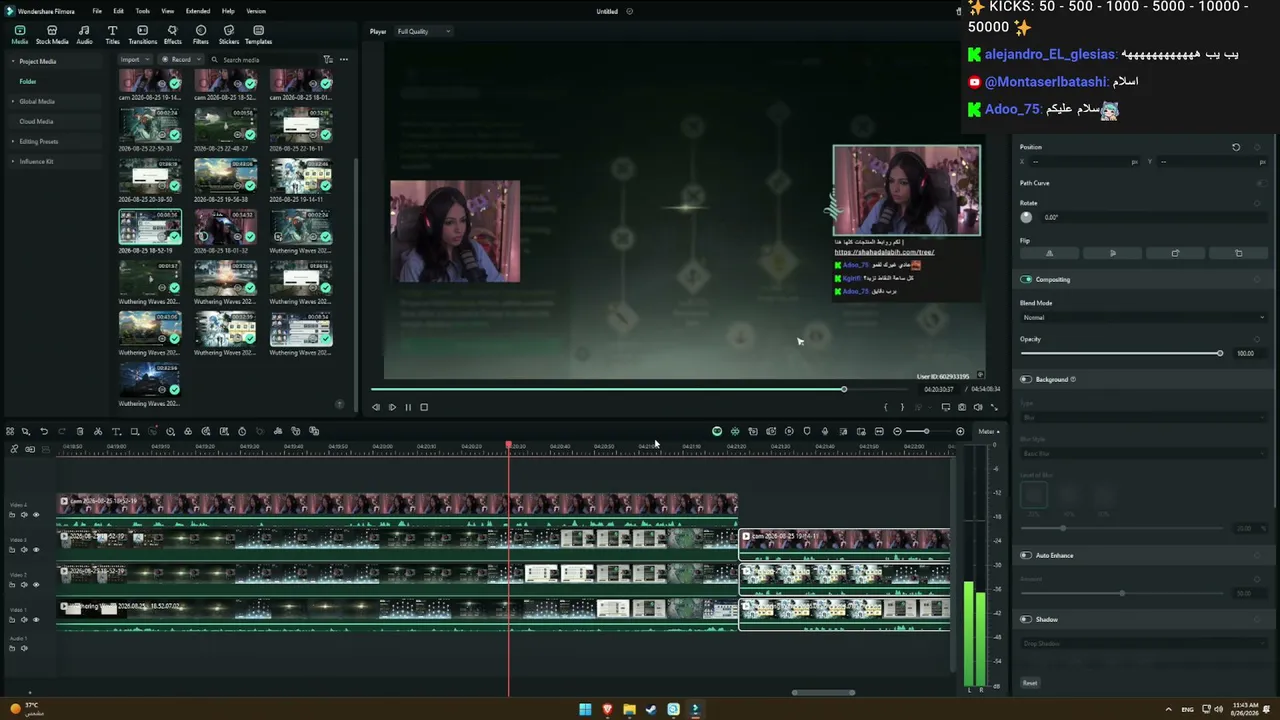Screen dimensions: 1280x720
Task: Click the Opacity slider handle
Action: click(1220, 353)
